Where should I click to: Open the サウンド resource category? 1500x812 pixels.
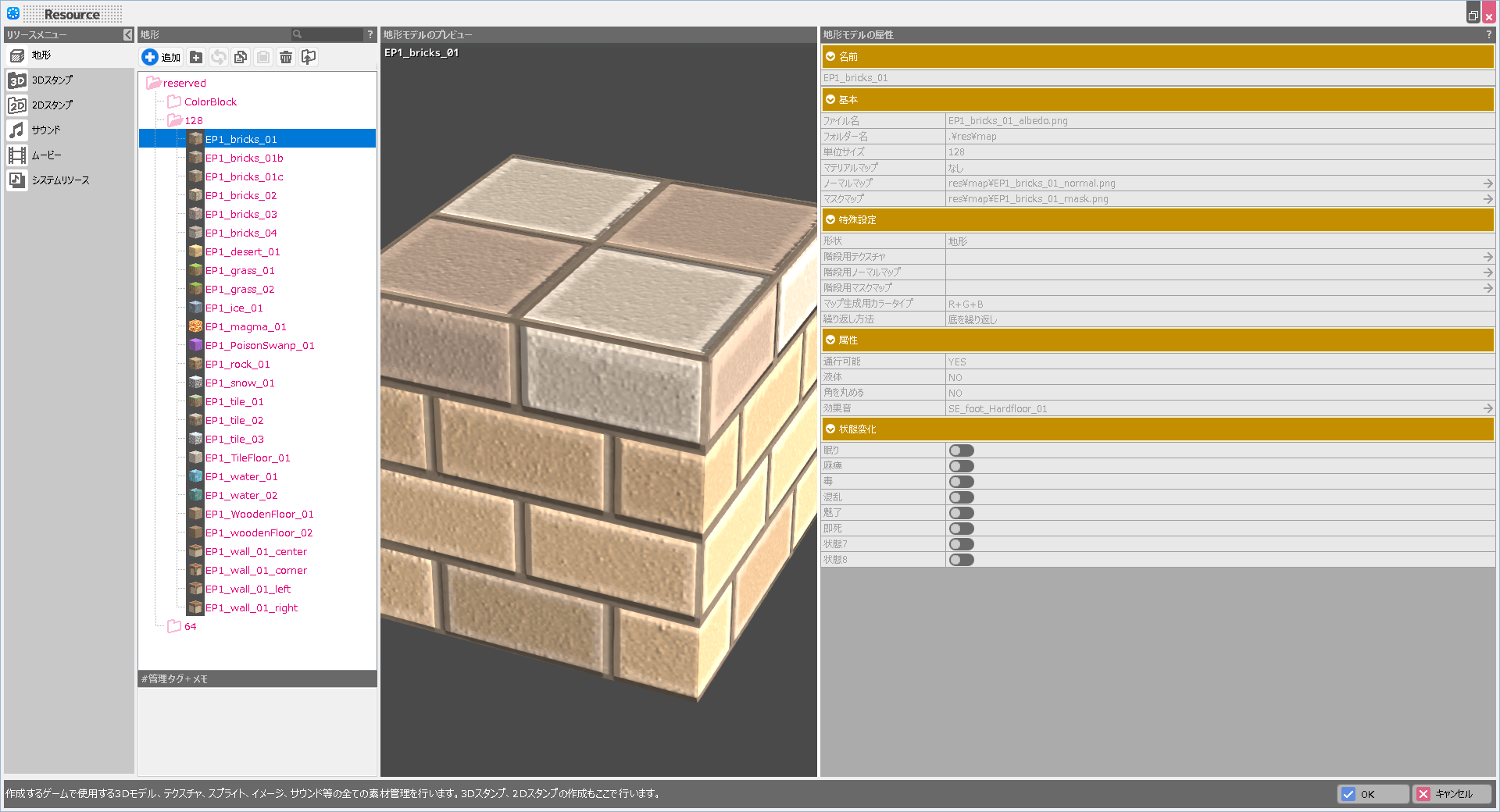[45, 130]
